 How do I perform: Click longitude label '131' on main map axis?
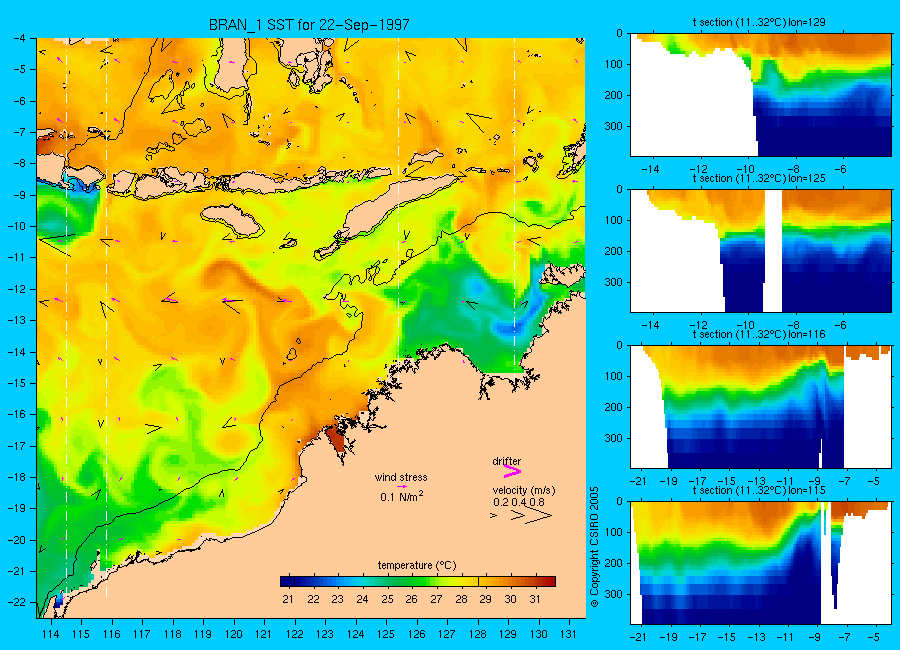[x=568, y=634]
